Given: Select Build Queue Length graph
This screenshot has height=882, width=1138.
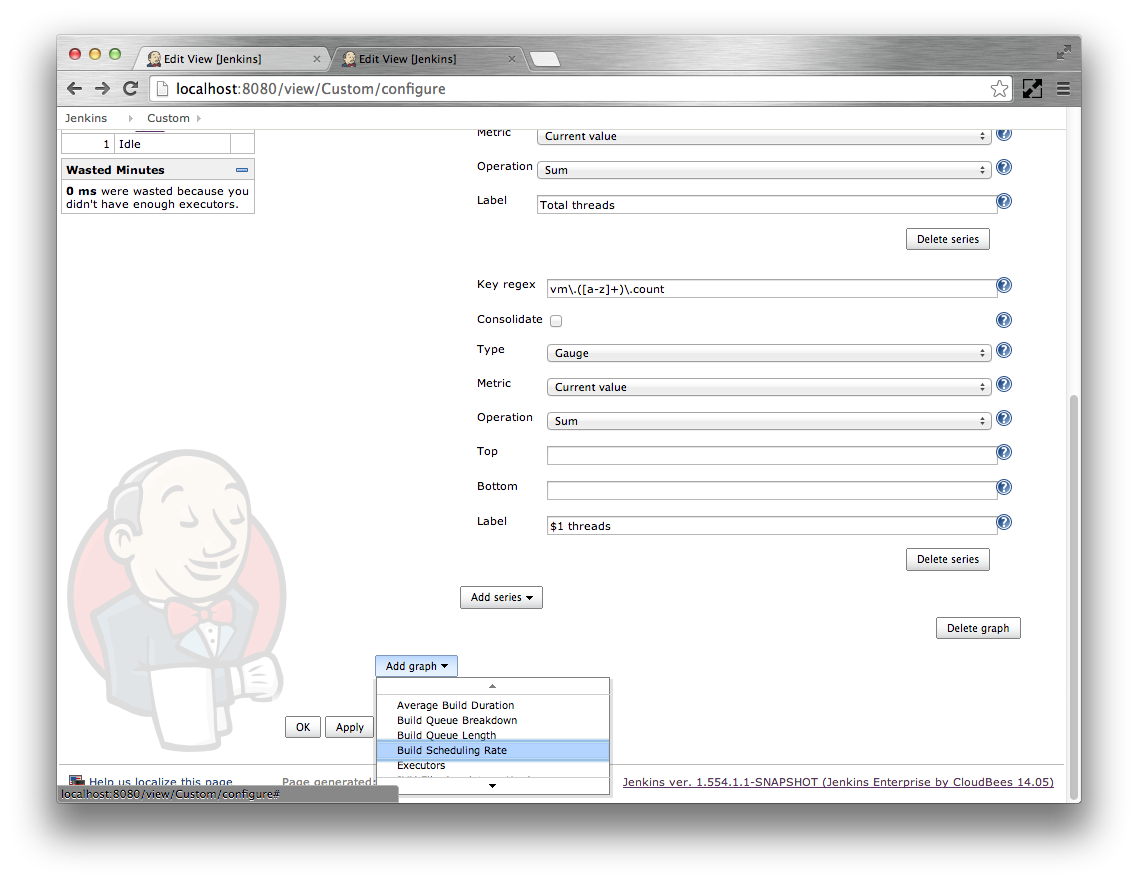Looking at the screenshot, I should tap(446, 735).
